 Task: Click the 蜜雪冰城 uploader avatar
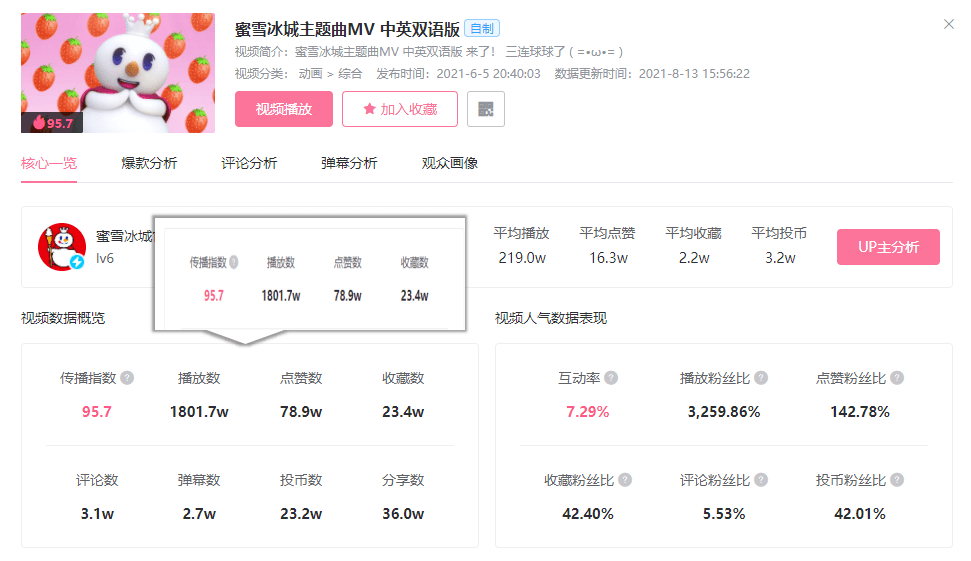(61, 246)
